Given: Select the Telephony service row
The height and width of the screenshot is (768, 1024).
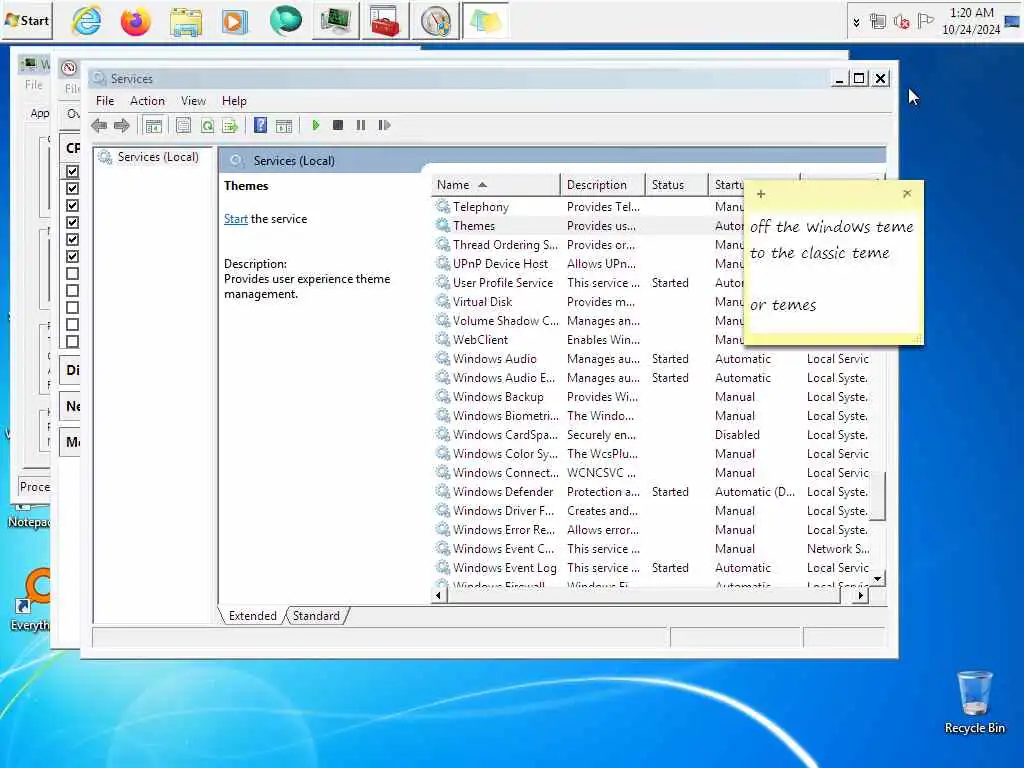Looking at the screenshot, I should click(588, 207).
